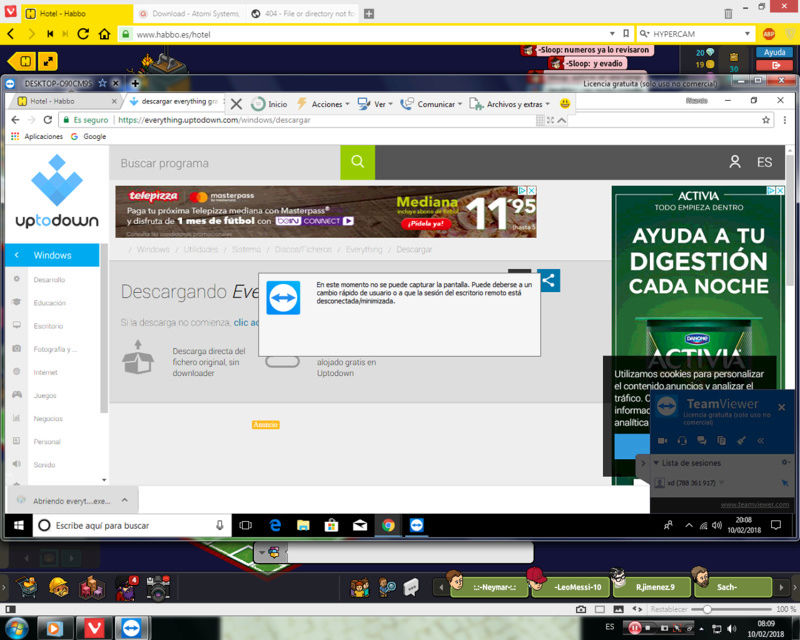The image size is (800, 640).
Task: Expand the everything exe download item chevron
Action: 124,501
